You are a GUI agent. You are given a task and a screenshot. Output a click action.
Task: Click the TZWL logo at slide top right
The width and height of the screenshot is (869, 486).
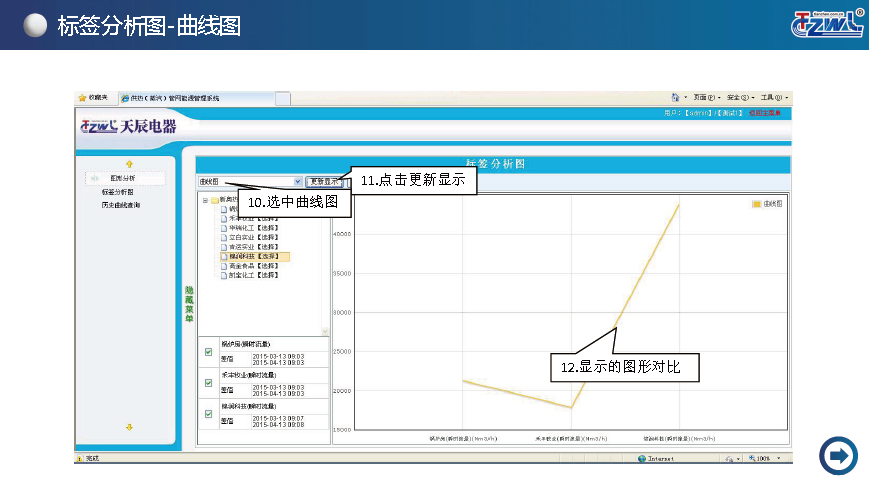(x=827, y=24)
